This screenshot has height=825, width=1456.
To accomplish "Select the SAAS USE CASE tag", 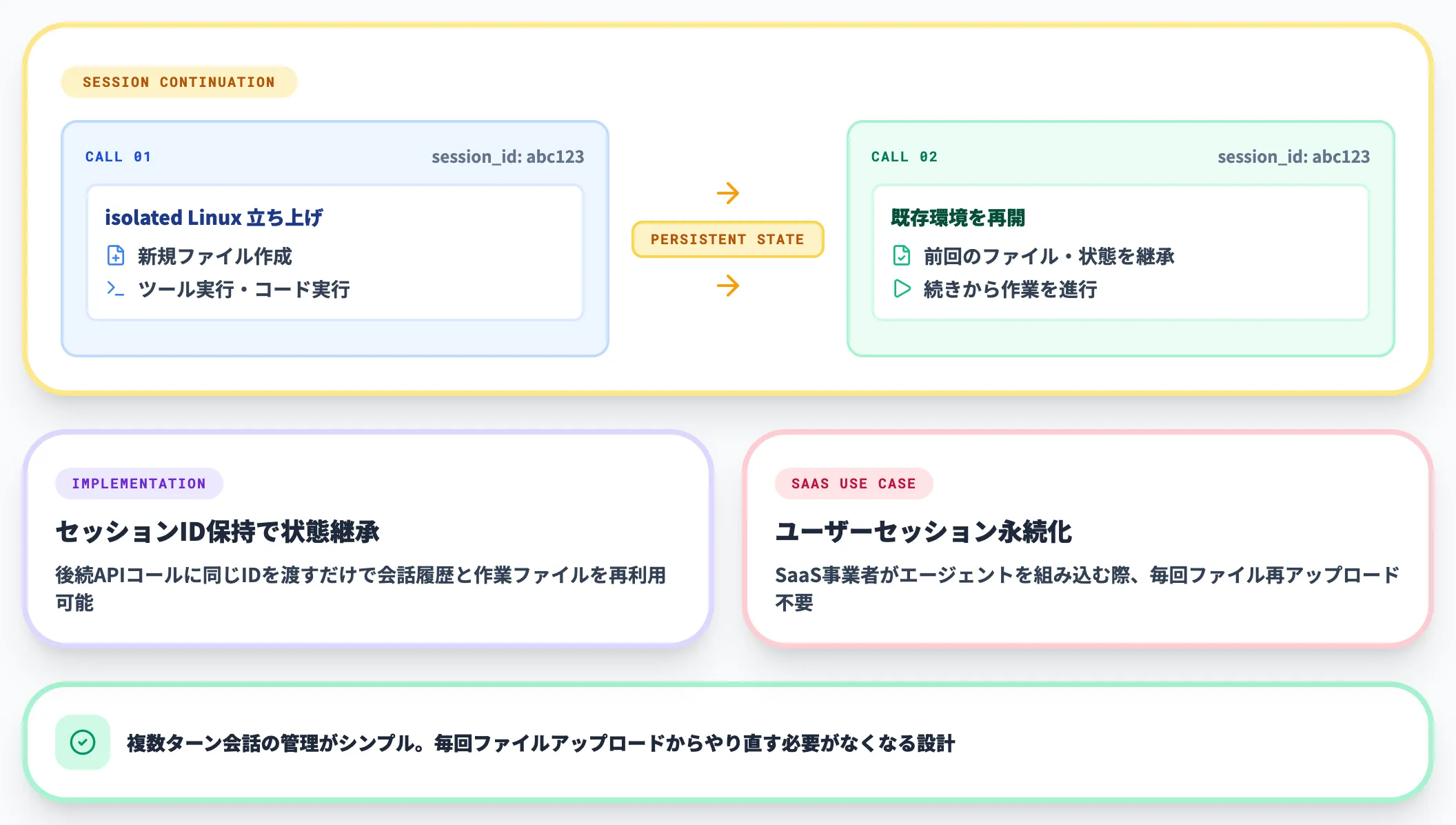I will point(853,484).
